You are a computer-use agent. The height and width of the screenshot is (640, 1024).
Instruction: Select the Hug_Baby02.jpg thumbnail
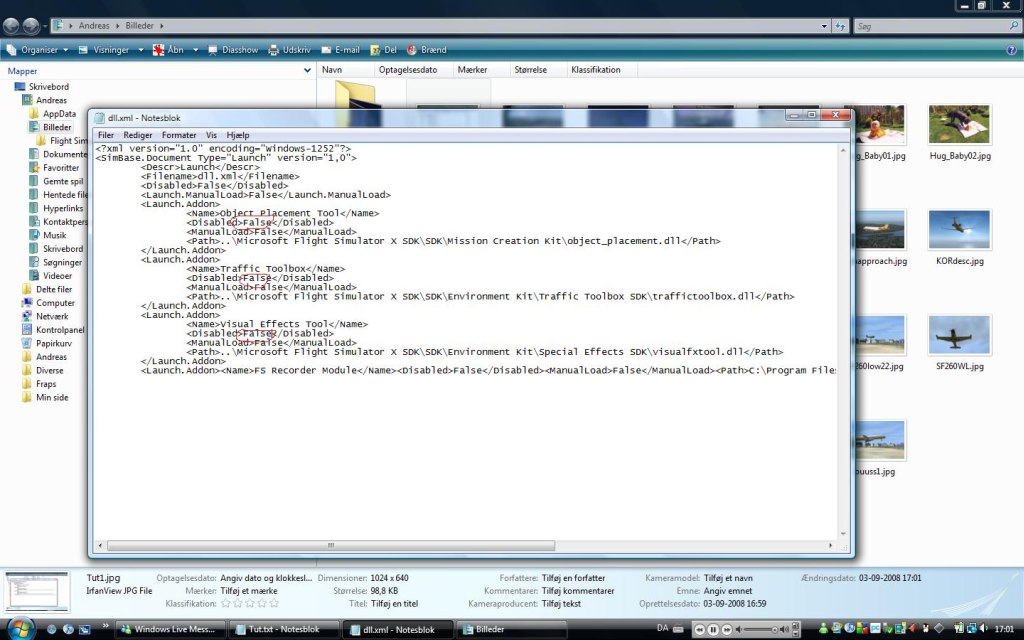pyautogui.click(x=959, y=132)
